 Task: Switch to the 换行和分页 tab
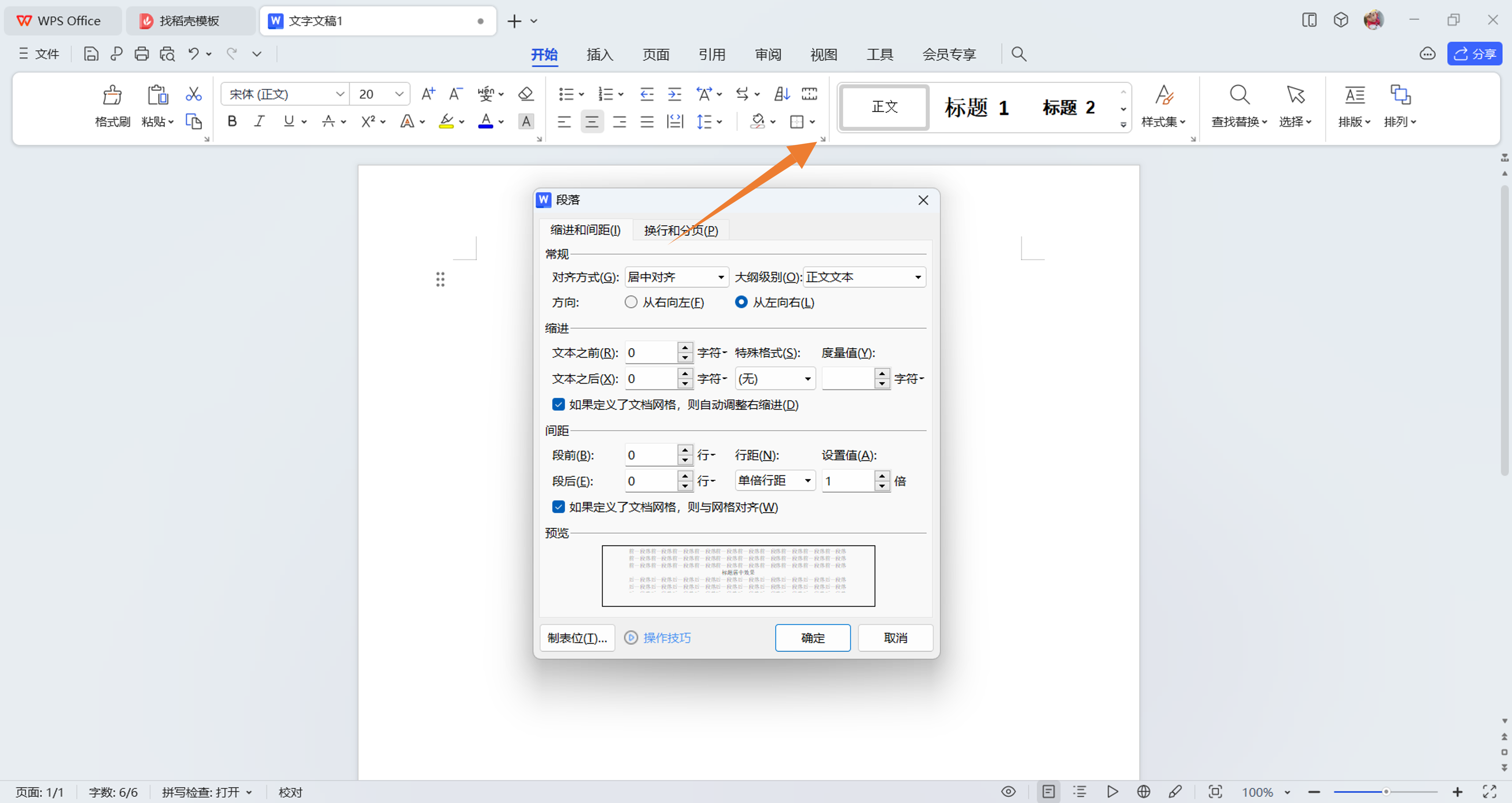680,230
